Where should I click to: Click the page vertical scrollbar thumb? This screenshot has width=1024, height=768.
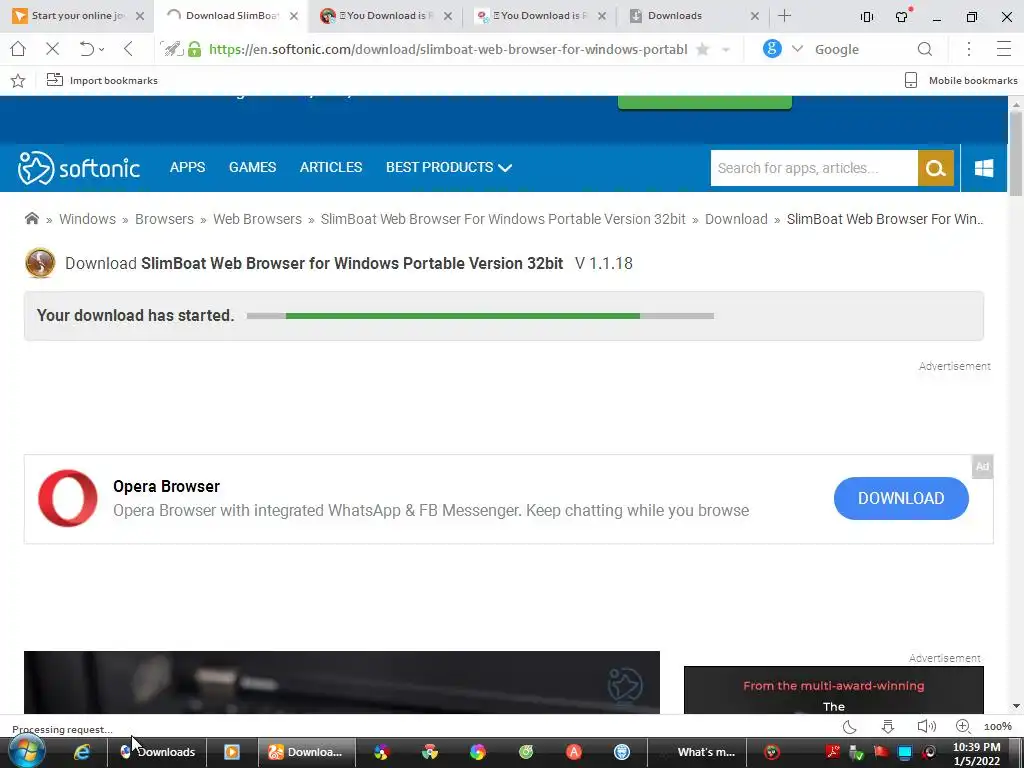1016,153
